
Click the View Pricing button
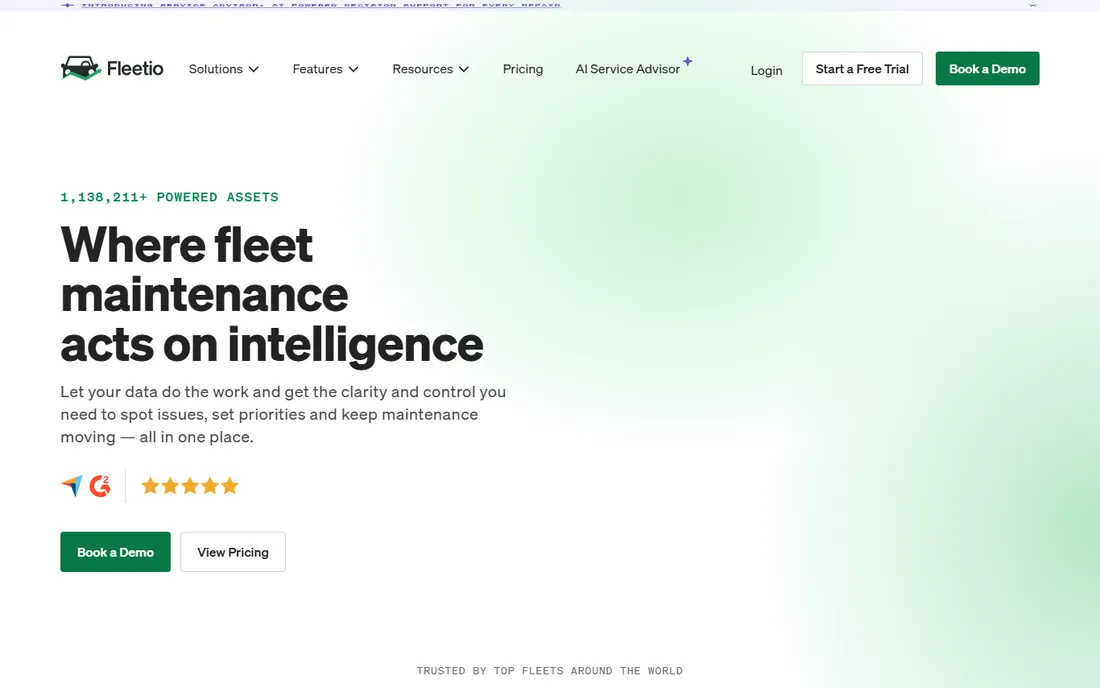click(233, 552)
